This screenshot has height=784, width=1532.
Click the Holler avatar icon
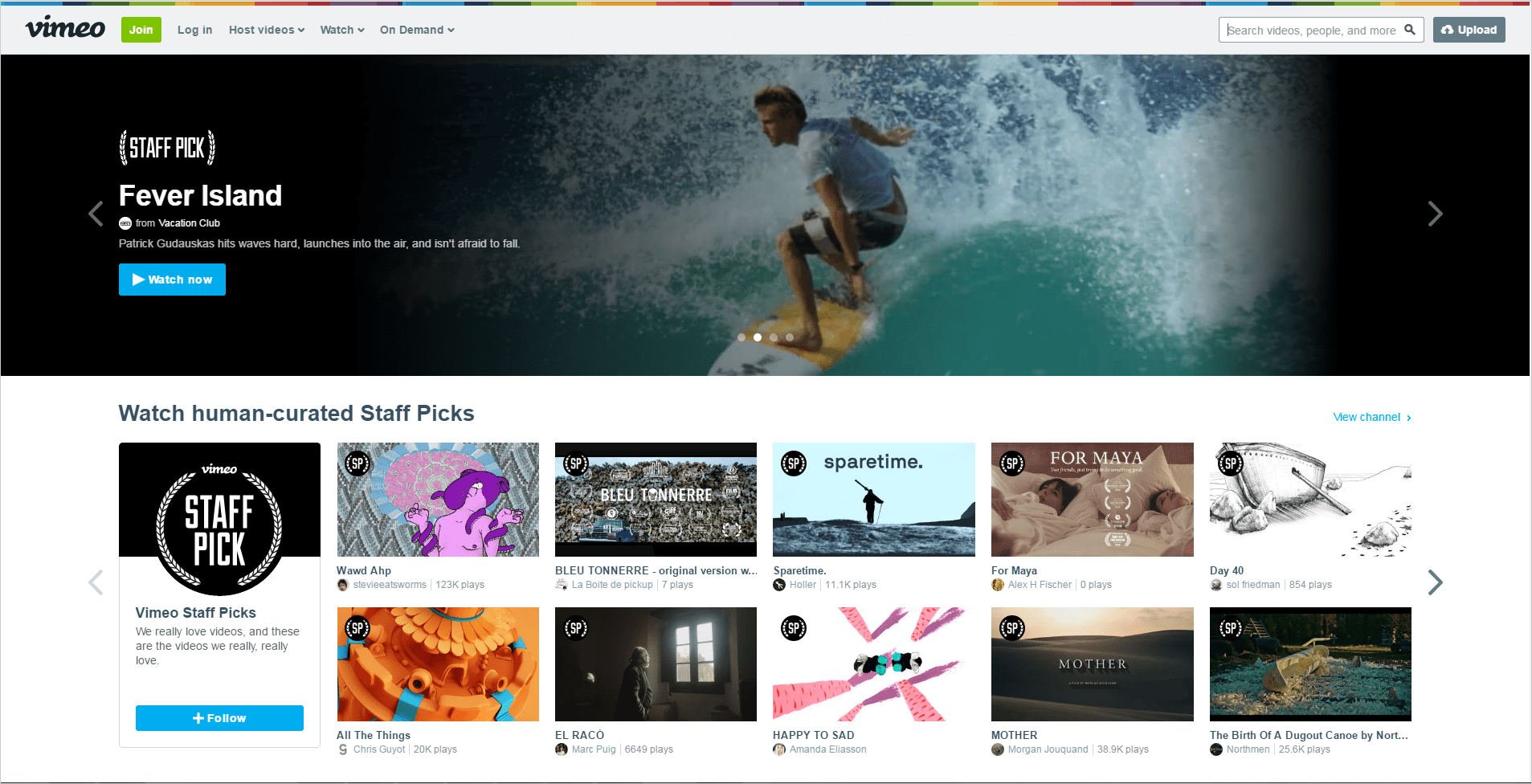(779, 585)
